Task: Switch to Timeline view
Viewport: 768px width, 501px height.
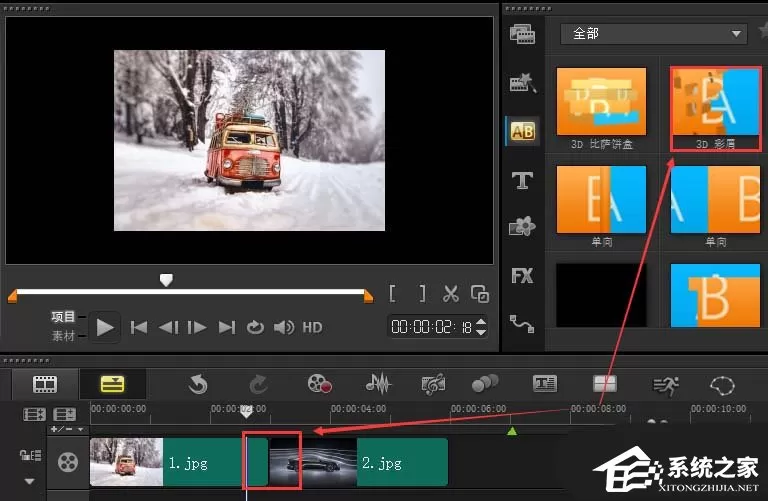Action: tap(112, 384)
